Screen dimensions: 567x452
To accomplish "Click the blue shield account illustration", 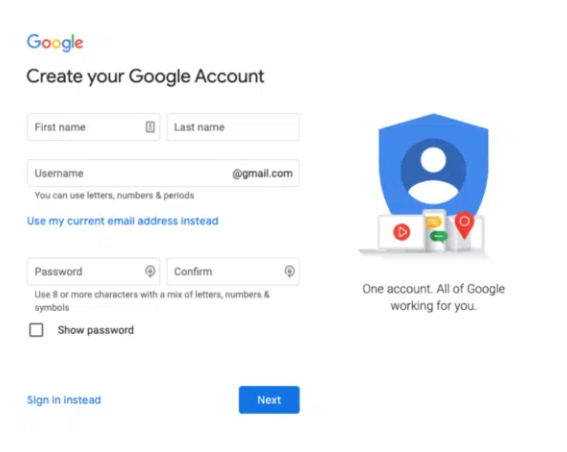I will (433, 165).
